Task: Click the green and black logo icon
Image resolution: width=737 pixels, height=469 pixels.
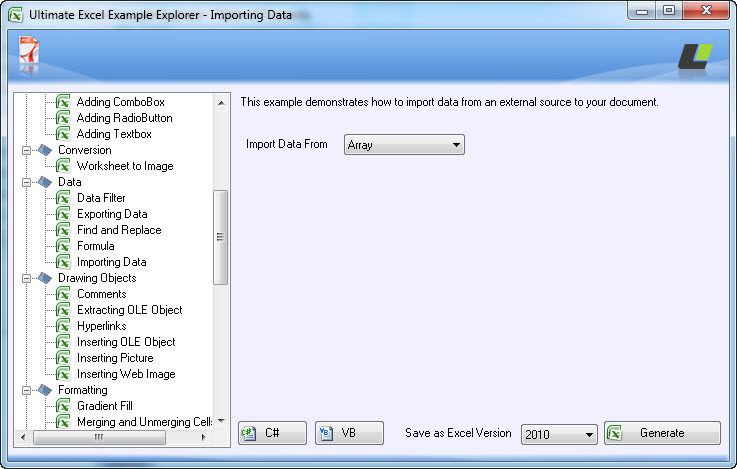Action: coord(695,56)
